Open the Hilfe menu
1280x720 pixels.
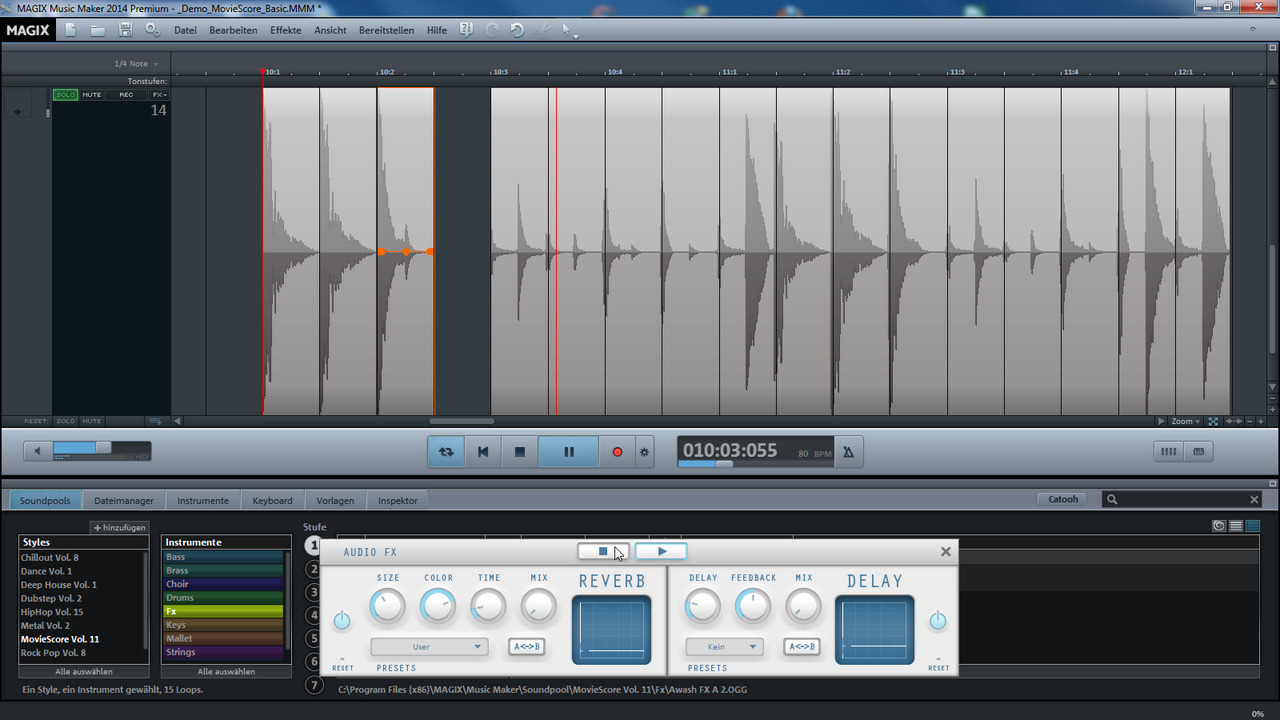pyautogui.click(x=437, y=30)
